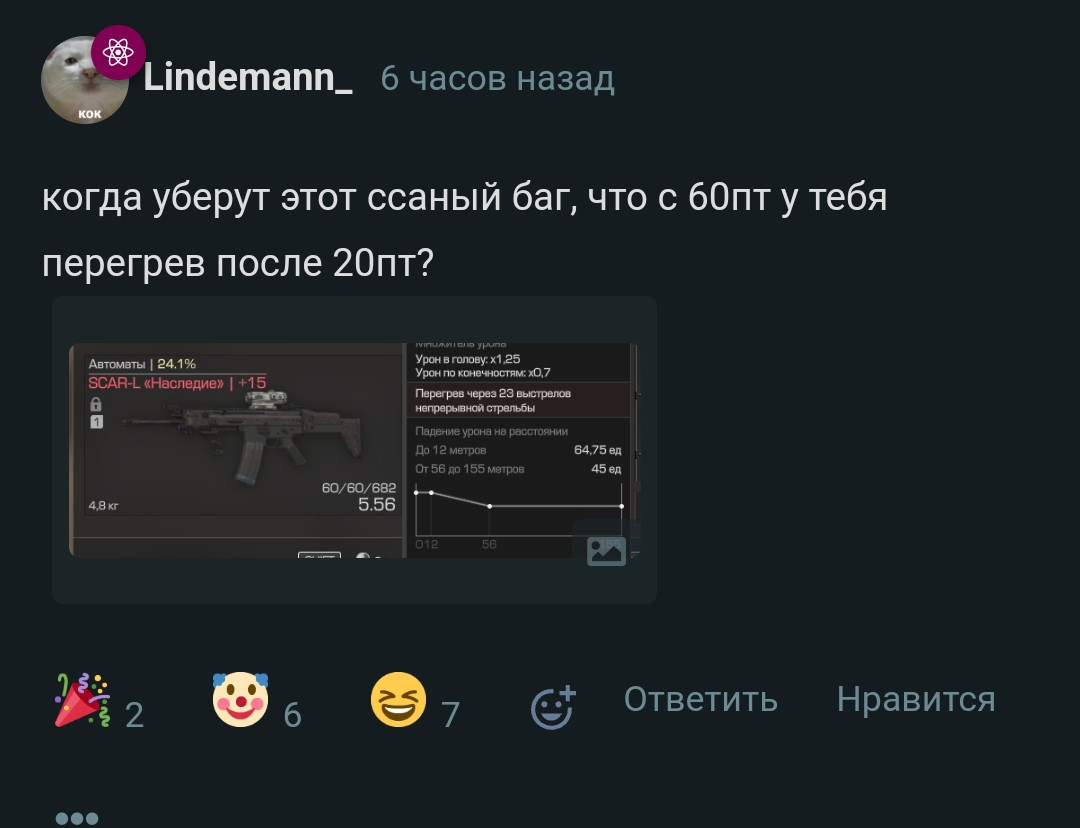The width and height of the screenshot is (1080, 828).
Task: Click the '6 часов назад' timestamp
Action: tap(497, 79)
